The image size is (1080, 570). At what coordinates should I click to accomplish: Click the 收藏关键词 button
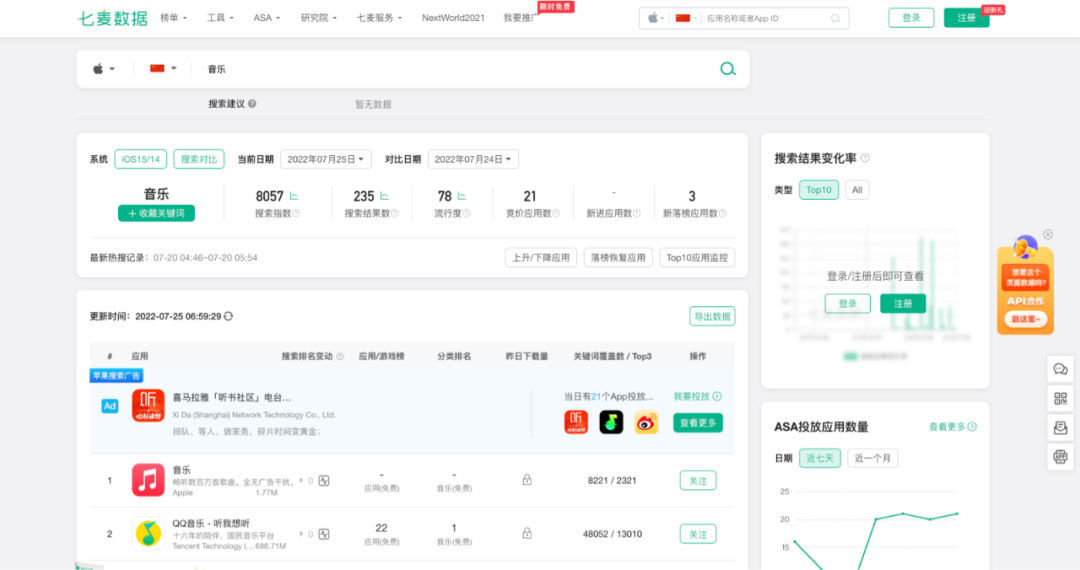pos(156,213)
